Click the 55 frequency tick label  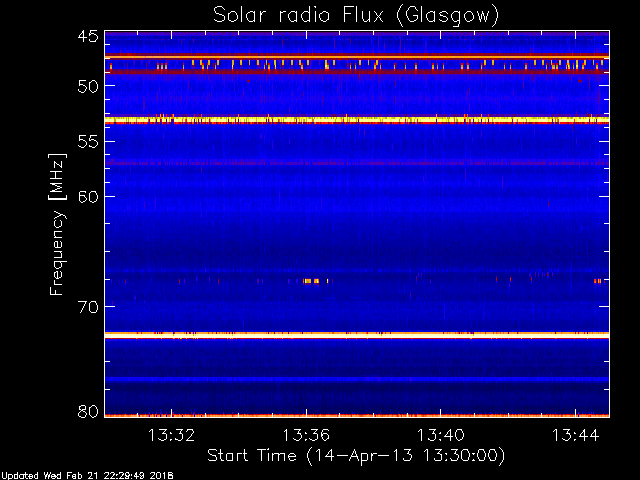pos(88,142)
